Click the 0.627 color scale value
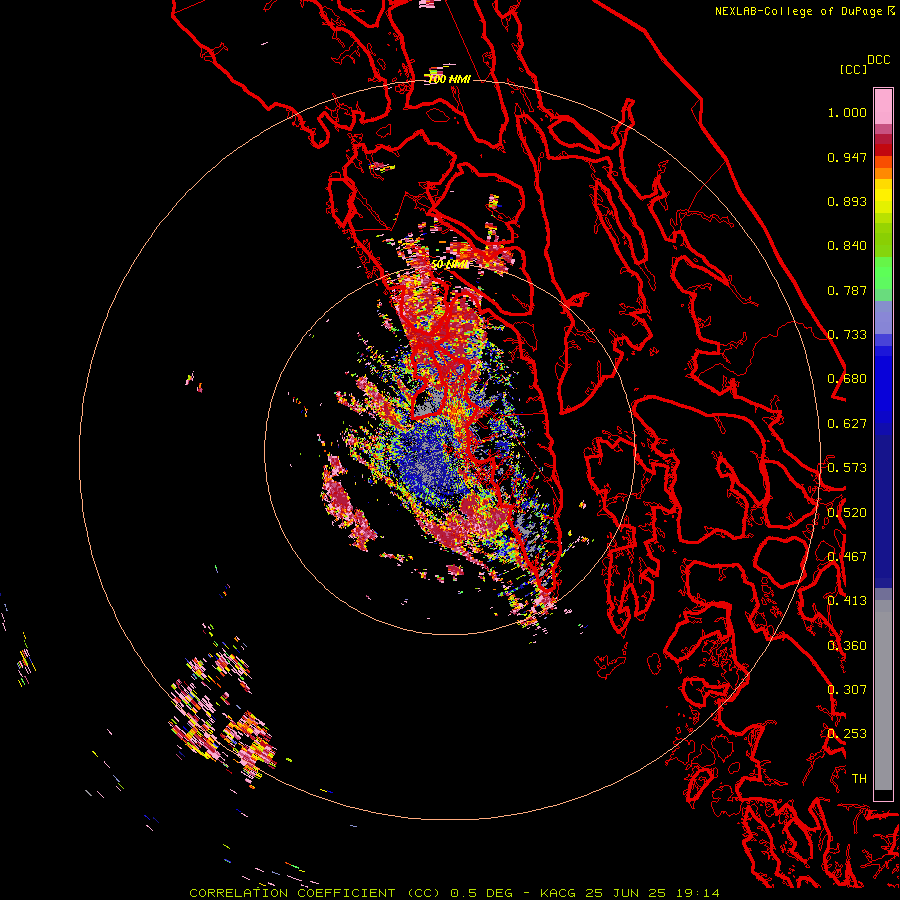900x900 pixels. (x=847, y=424)
